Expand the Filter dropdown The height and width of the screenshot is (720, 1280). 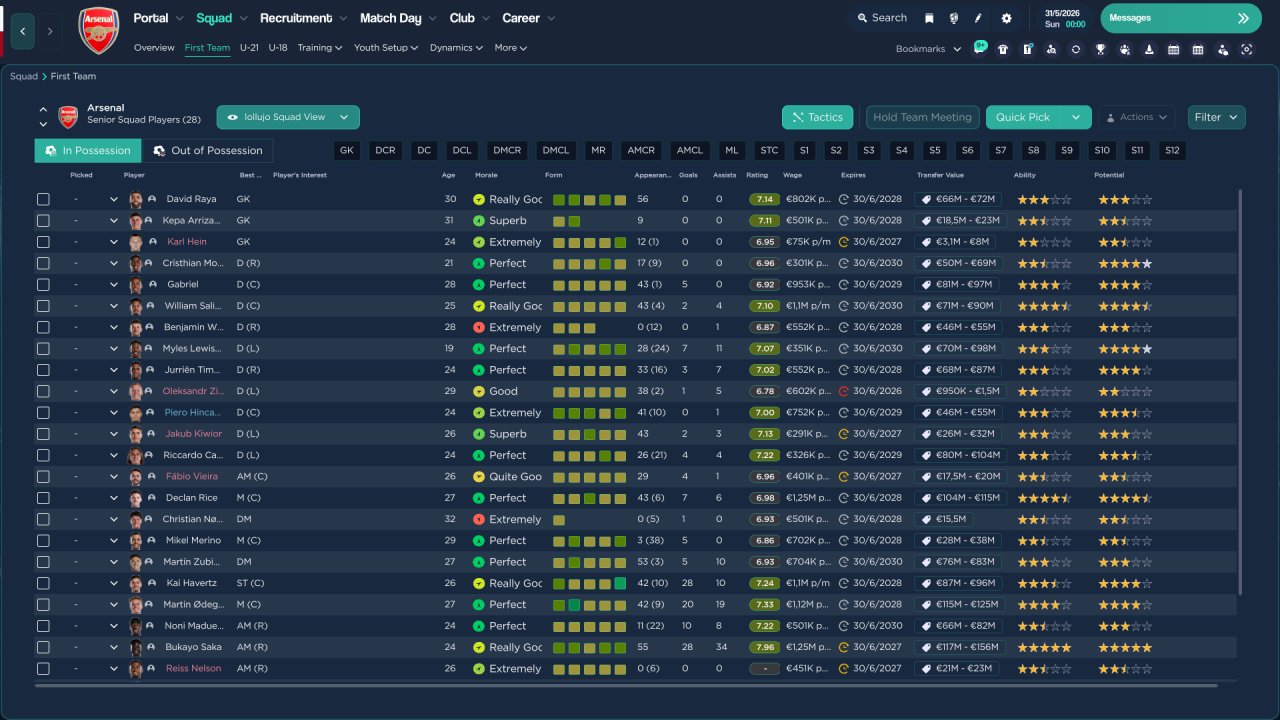pos(1216,117)
